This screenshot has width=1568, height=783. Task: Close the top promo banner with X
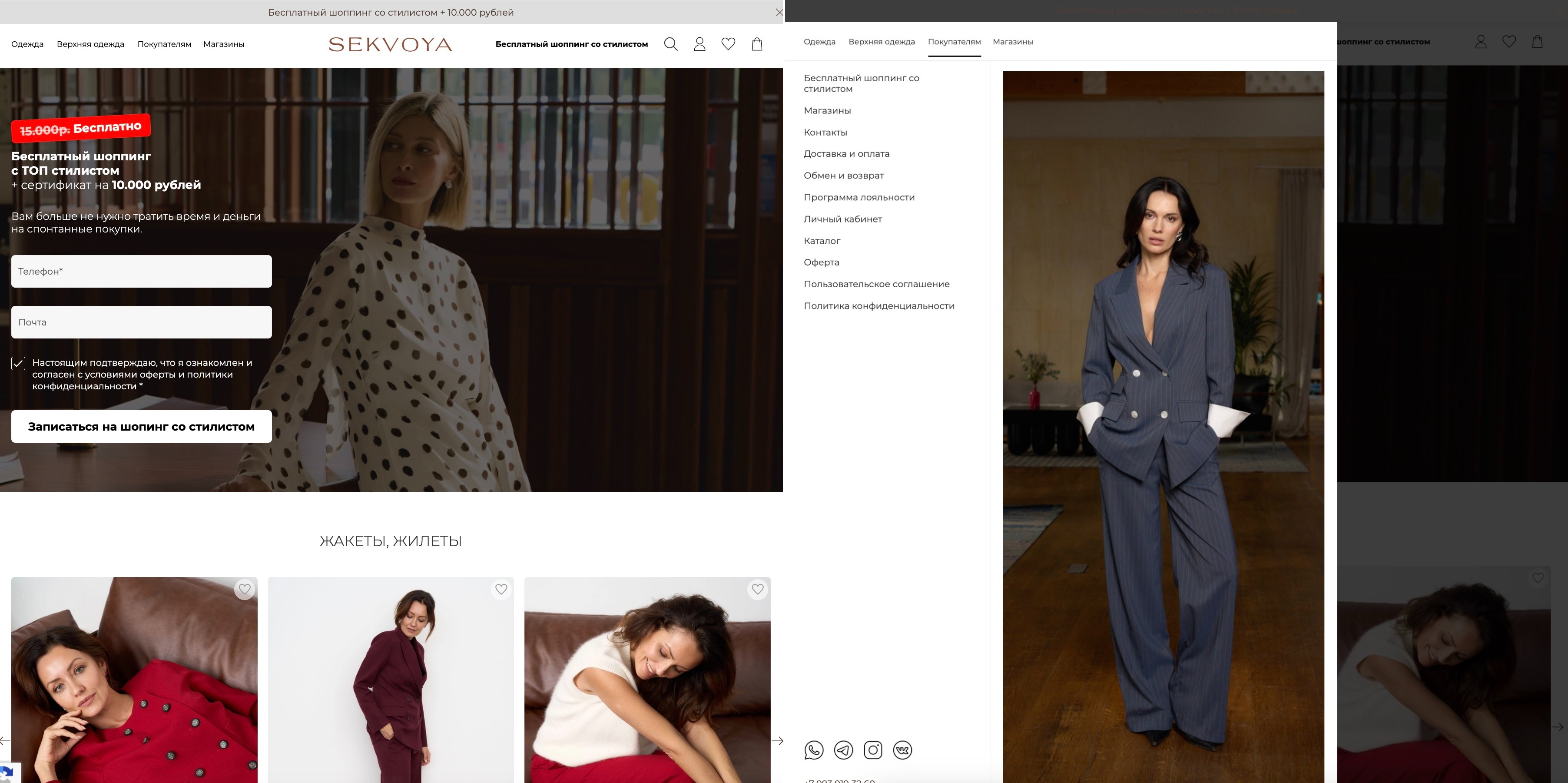779,12
